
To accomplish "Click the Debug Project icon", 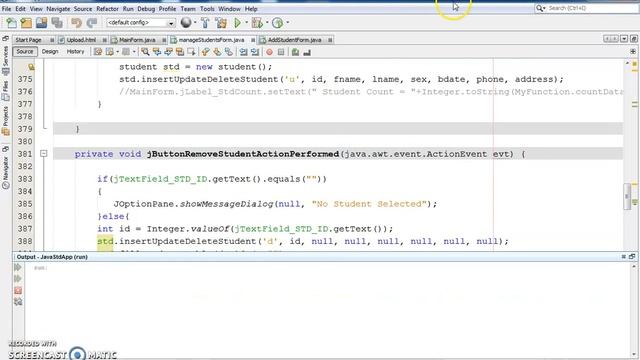I will (x=257, y=23).
